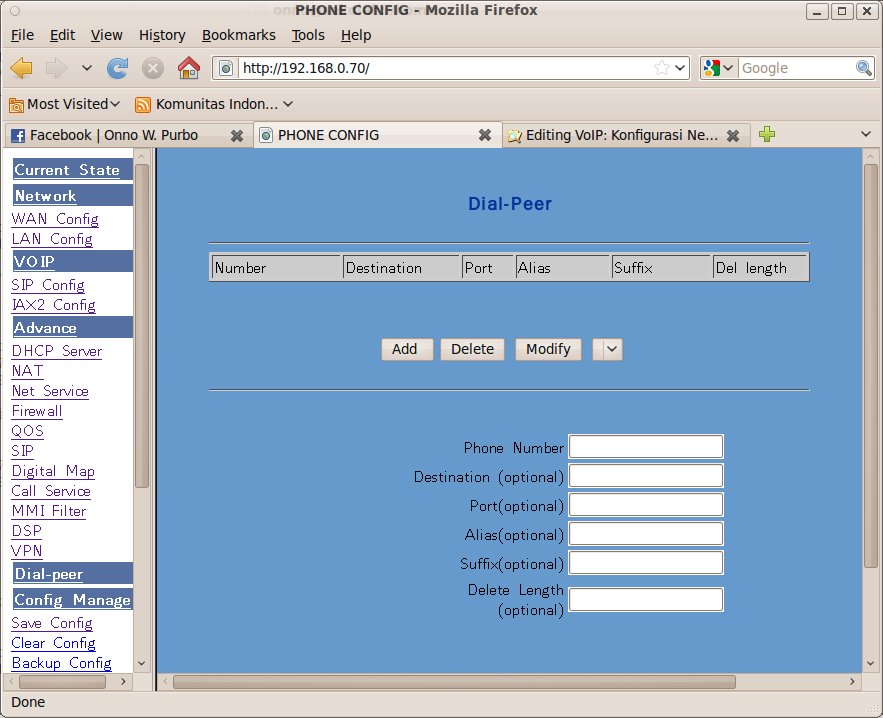883x718 pixels.
Task: Open the Most Visited bookmarks dropdown
Action: click(65, 104)
